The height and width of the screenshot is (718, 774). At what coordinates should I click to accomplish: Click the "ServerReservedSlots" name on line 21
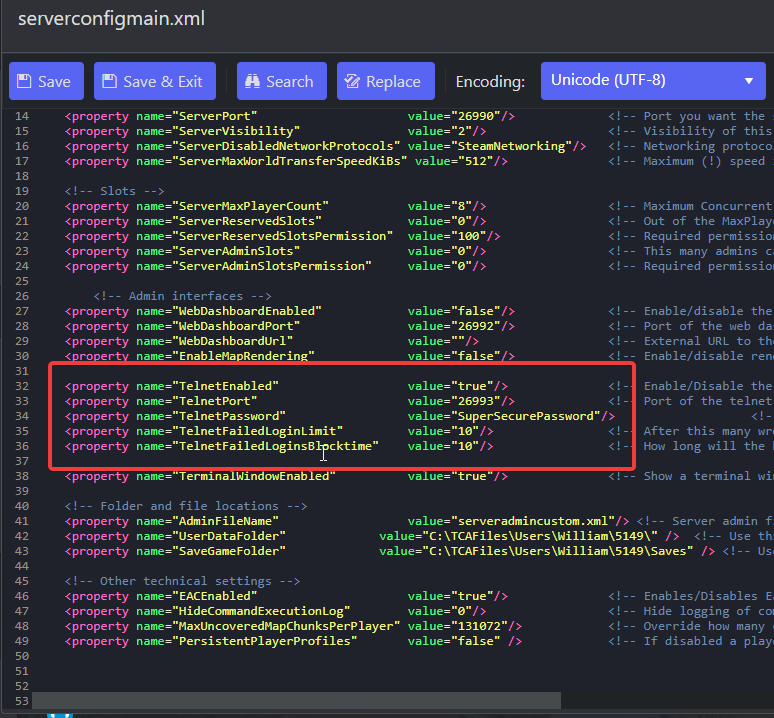pyautogui.click(x=246, y=222)
